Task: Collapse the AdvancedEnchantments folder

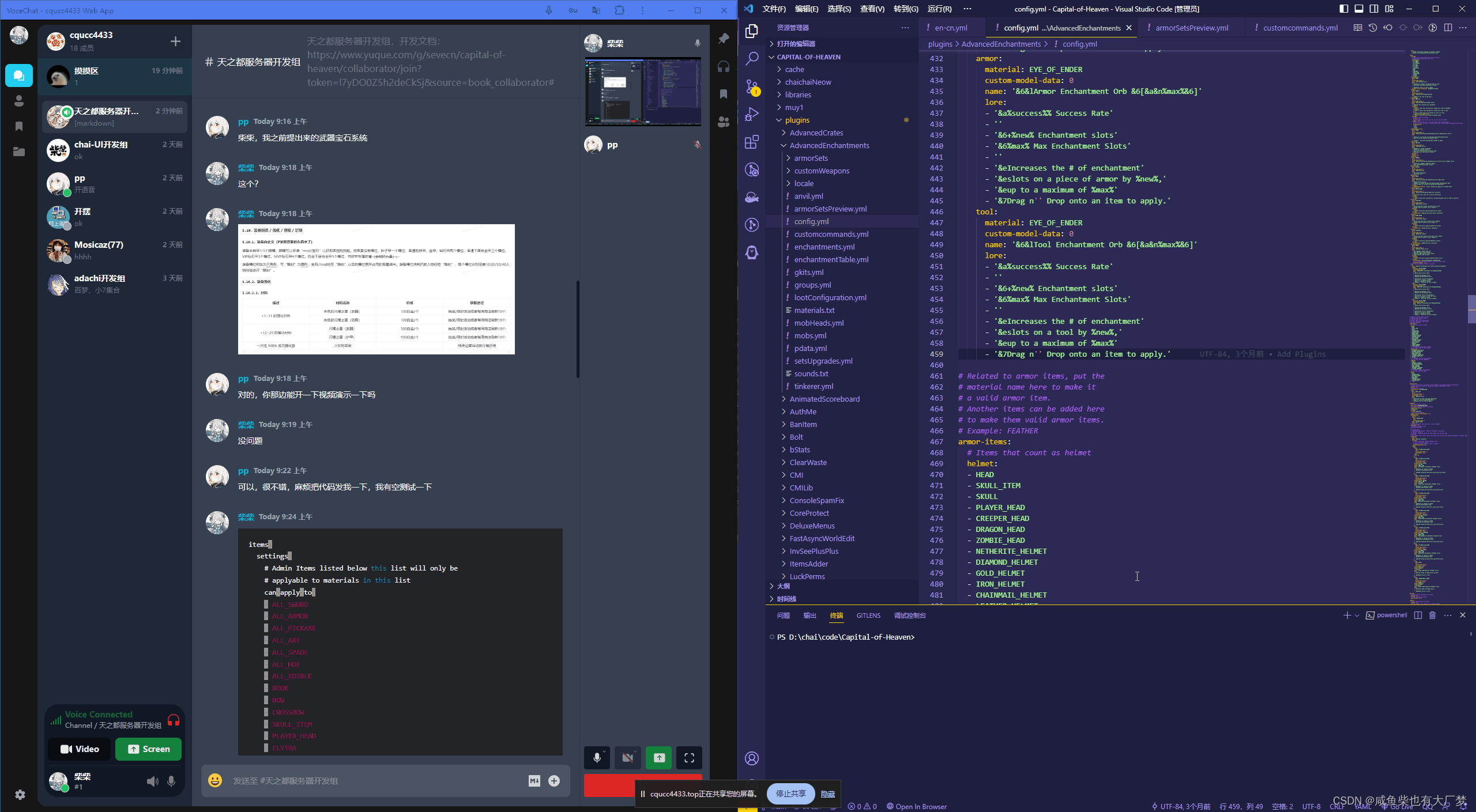Action: pyautogui.click(x=829, y=145)
